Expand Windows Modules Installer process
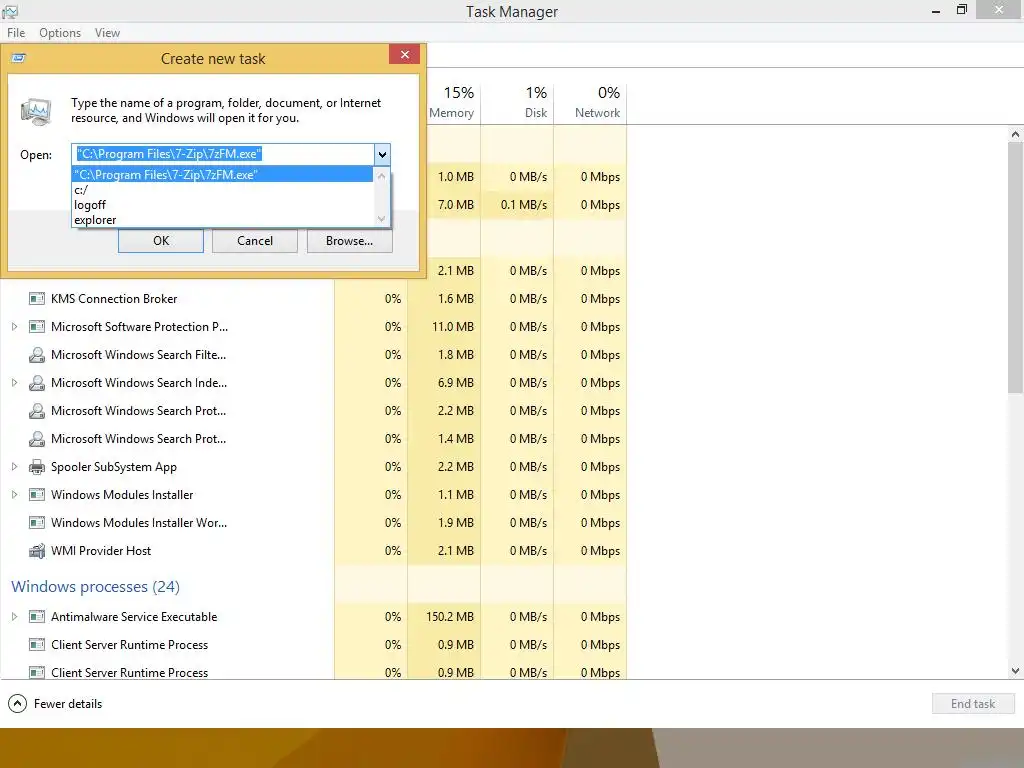1024x768 pixels. click(x=14, y=494)
